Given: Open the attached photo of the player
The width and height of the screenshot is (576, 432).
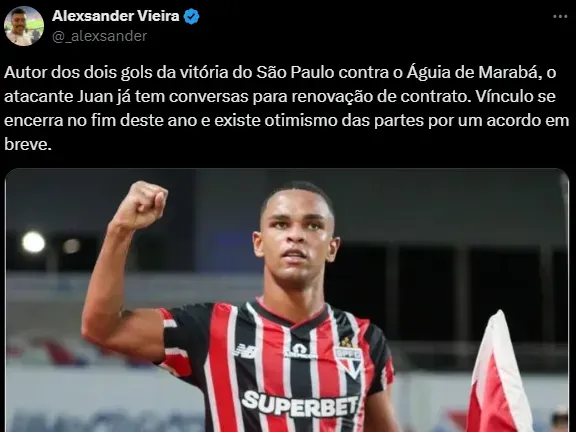Looking at the screenshot, I should [287, 300].
